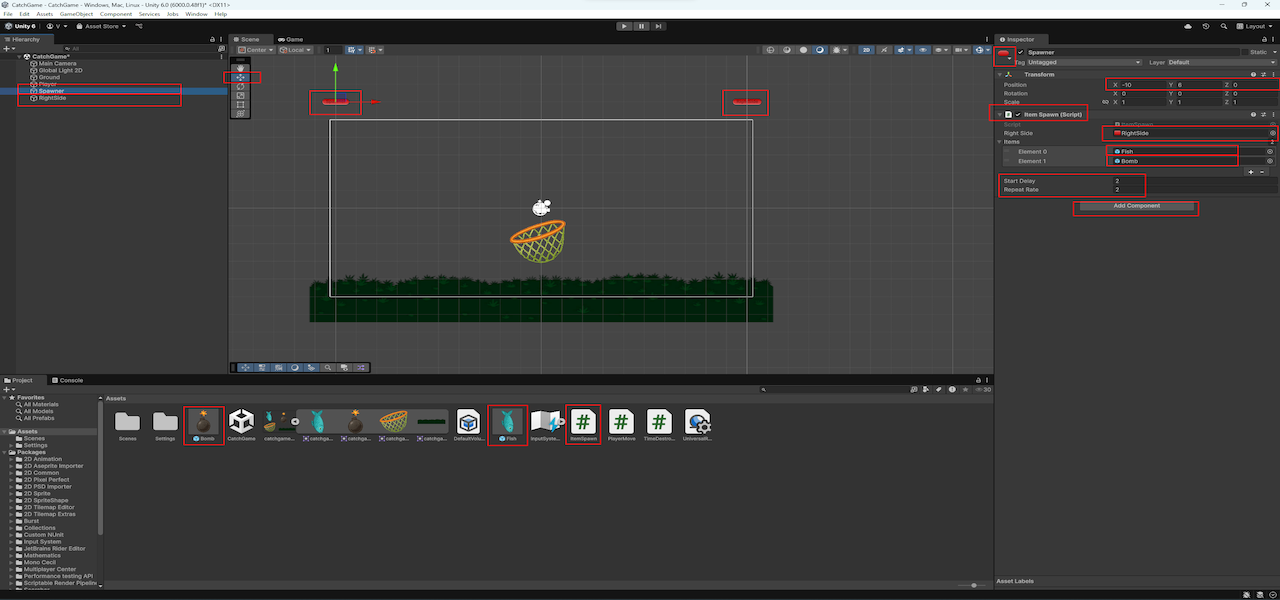Click the Add Component button

(1136, 206)
